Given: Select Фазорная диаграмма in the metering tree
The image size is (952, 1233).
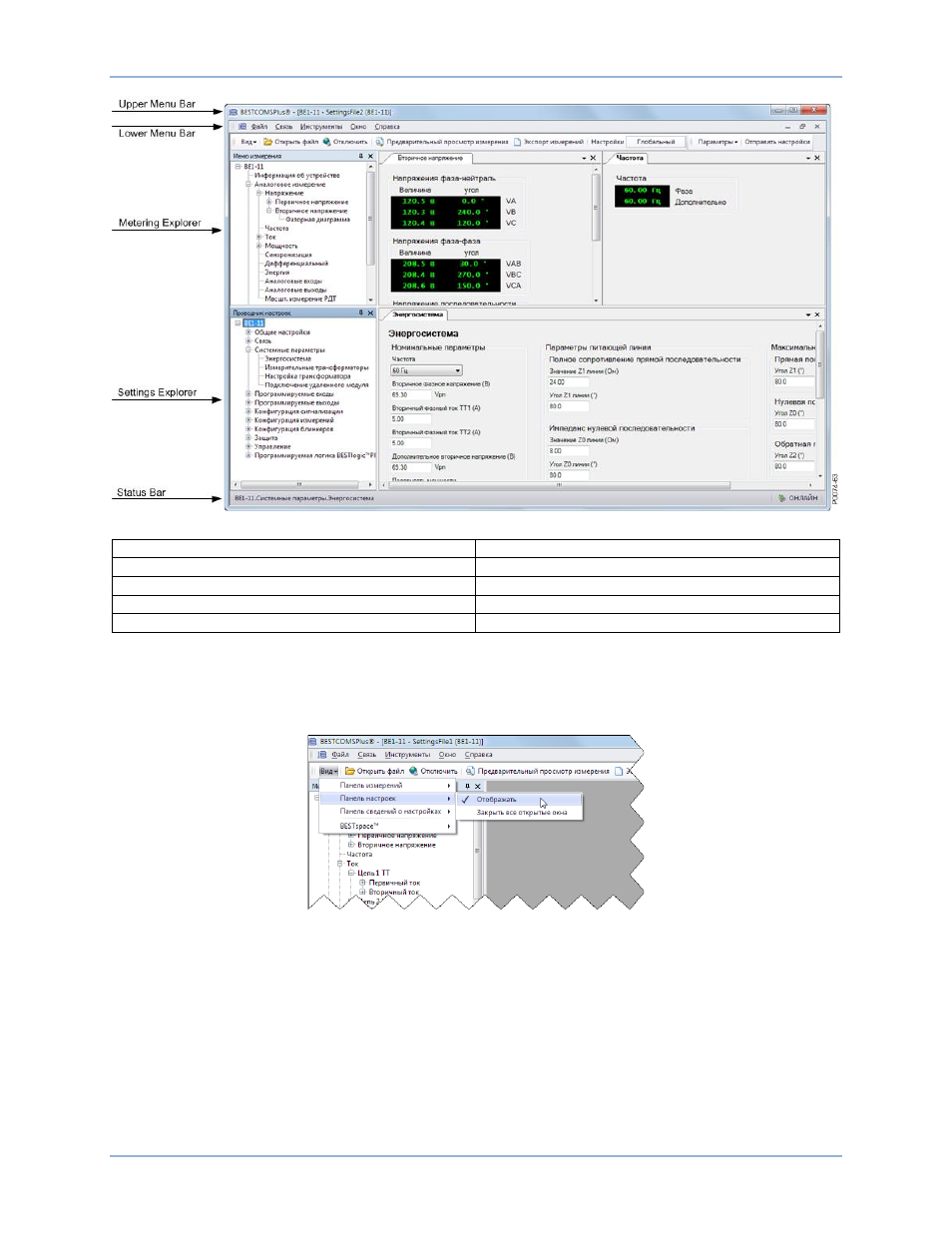Looking at the screenshot, I should [318, 219].
